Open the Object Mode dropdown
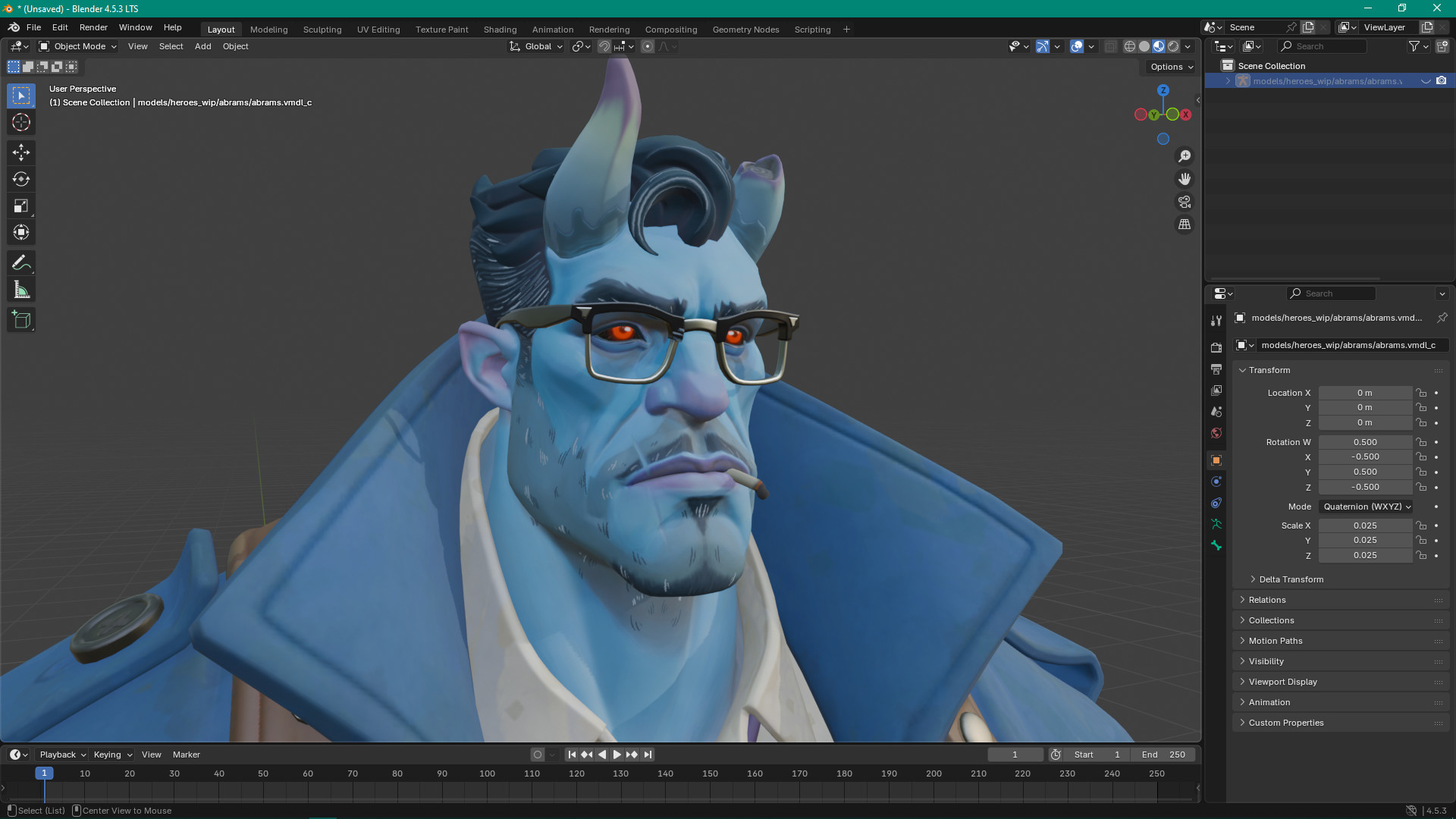The width and height of the screenshot is (1456, 819). [x=78, y=47]
